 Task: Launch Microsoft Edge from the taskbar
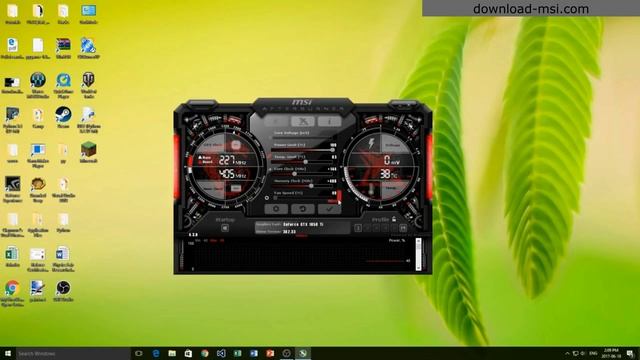click(156, 353)
